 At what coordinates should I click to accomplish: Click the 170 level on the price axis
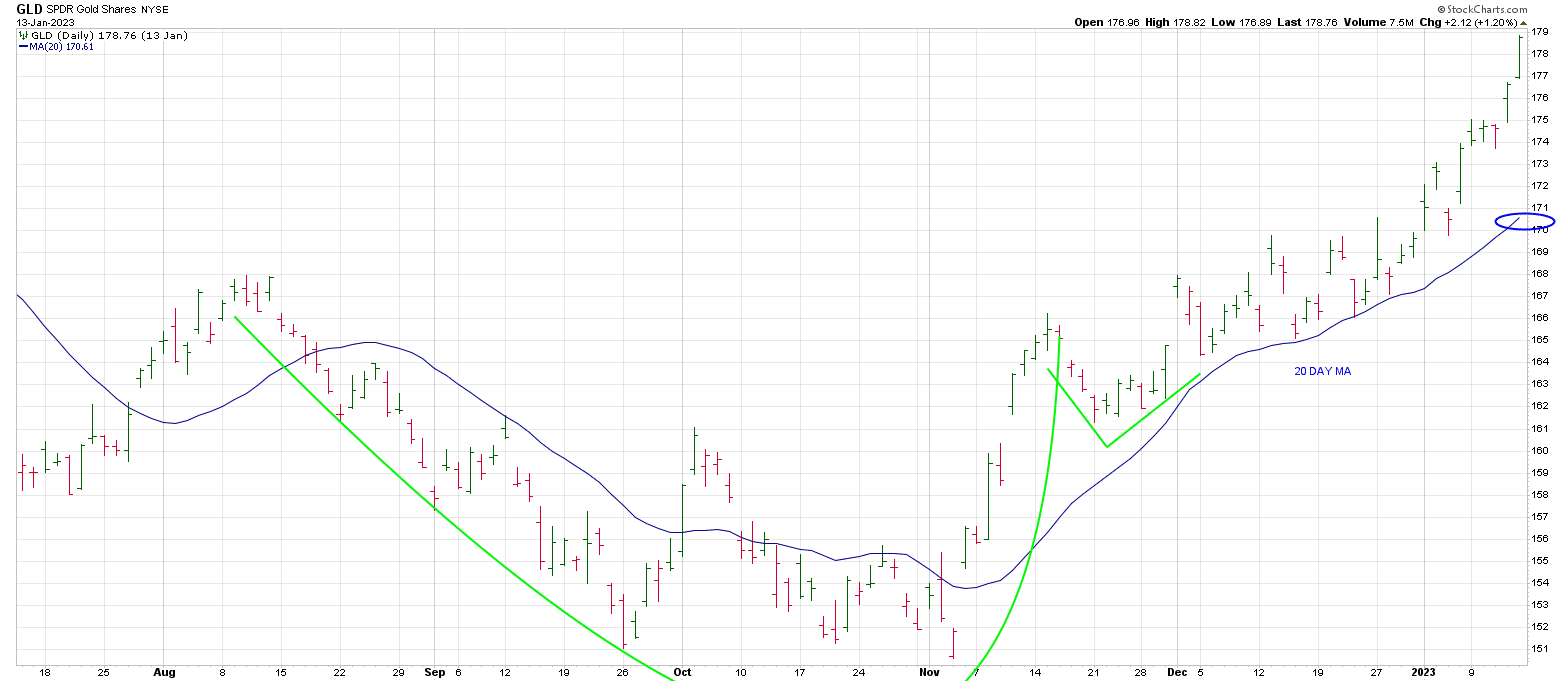point(1540,230)
